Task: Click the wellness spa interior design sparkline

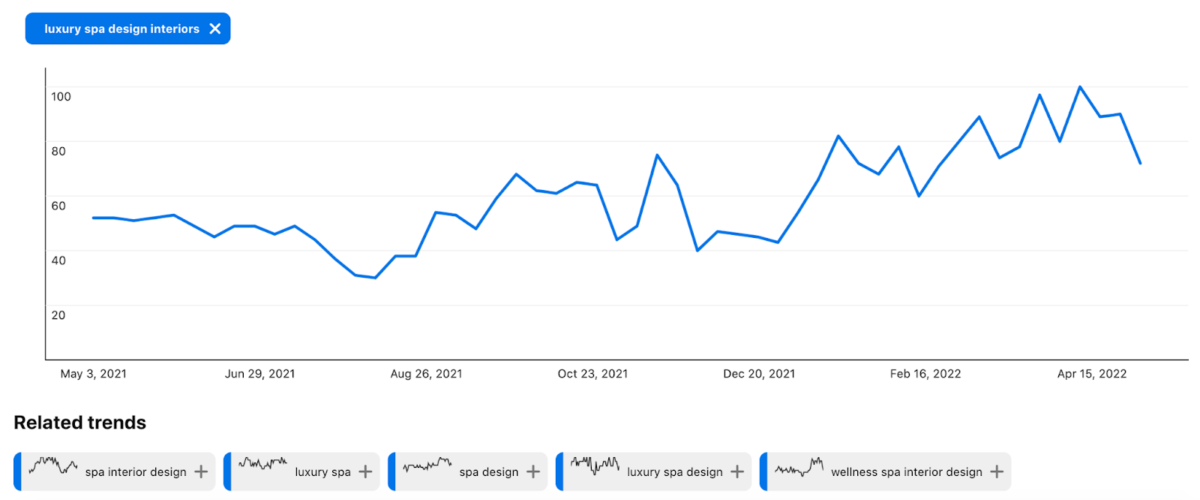Action: 799,467
